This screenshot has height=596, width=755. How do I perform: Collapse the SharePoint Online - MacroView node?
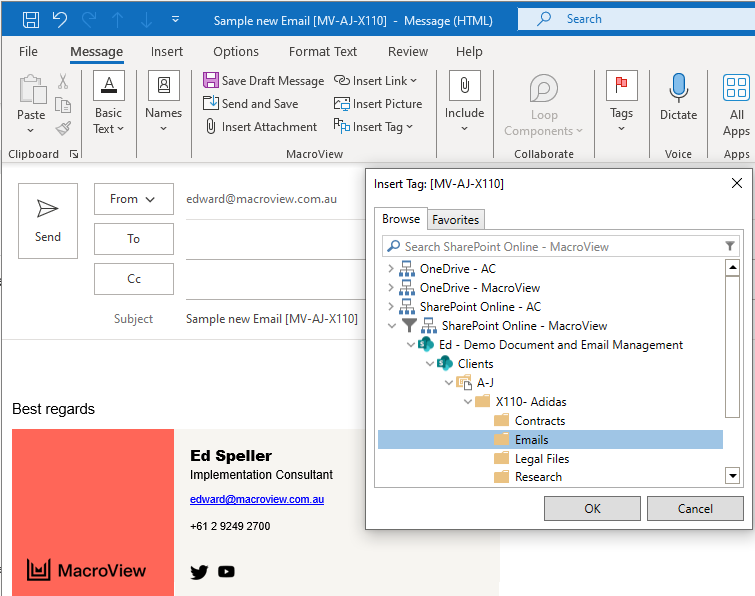392,326
